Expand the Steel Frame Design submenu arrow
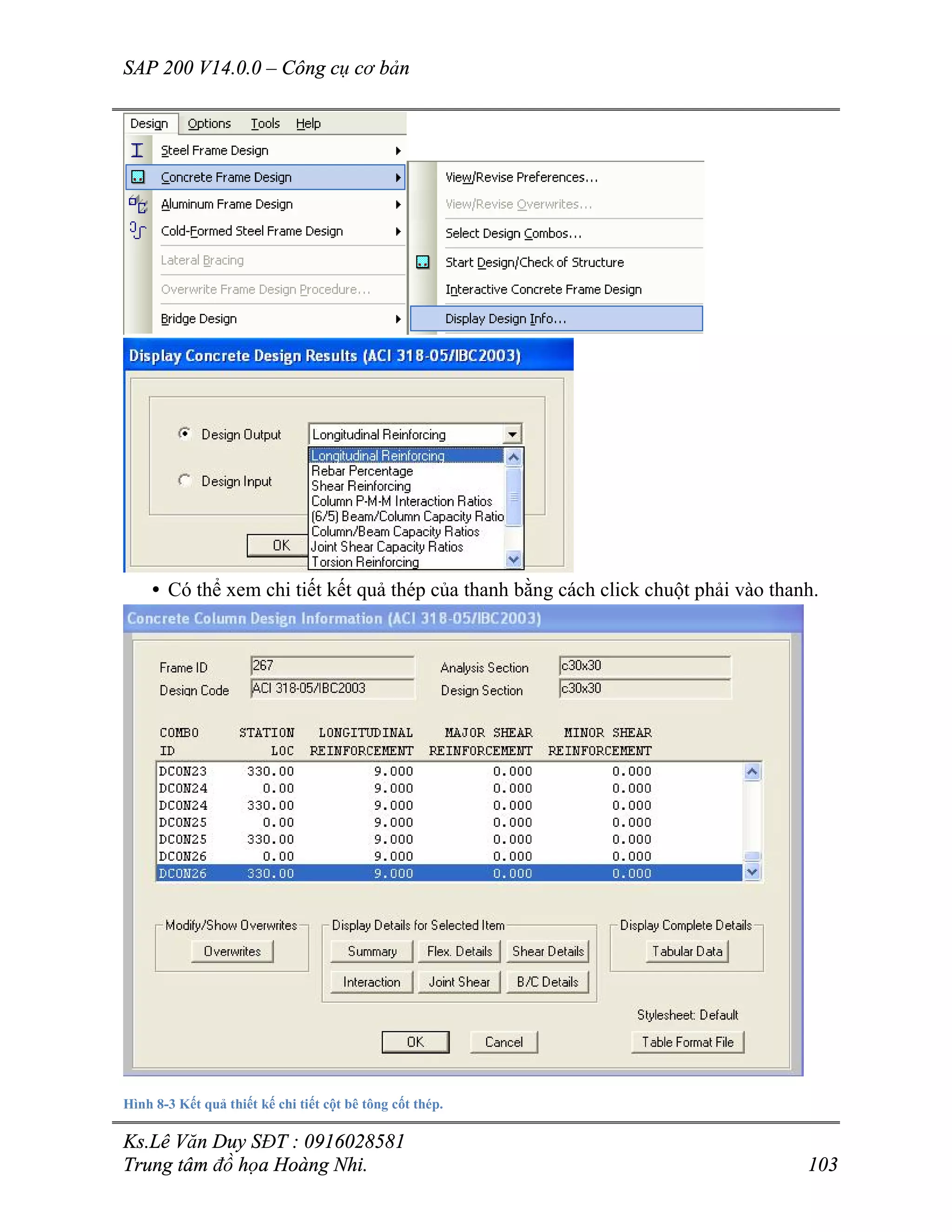Image resolution: width=952 pixels, height=1232 pixels. point(398,151)
